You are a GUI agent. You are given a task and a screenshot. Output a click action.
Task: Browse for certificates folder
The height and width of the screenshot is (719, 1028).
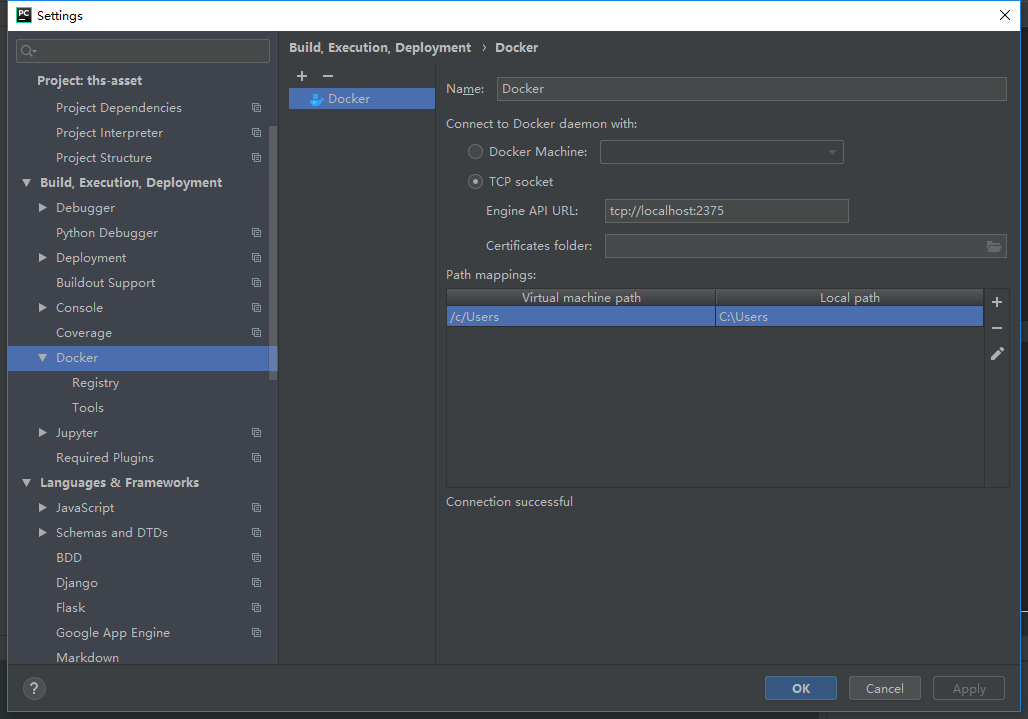994,246
